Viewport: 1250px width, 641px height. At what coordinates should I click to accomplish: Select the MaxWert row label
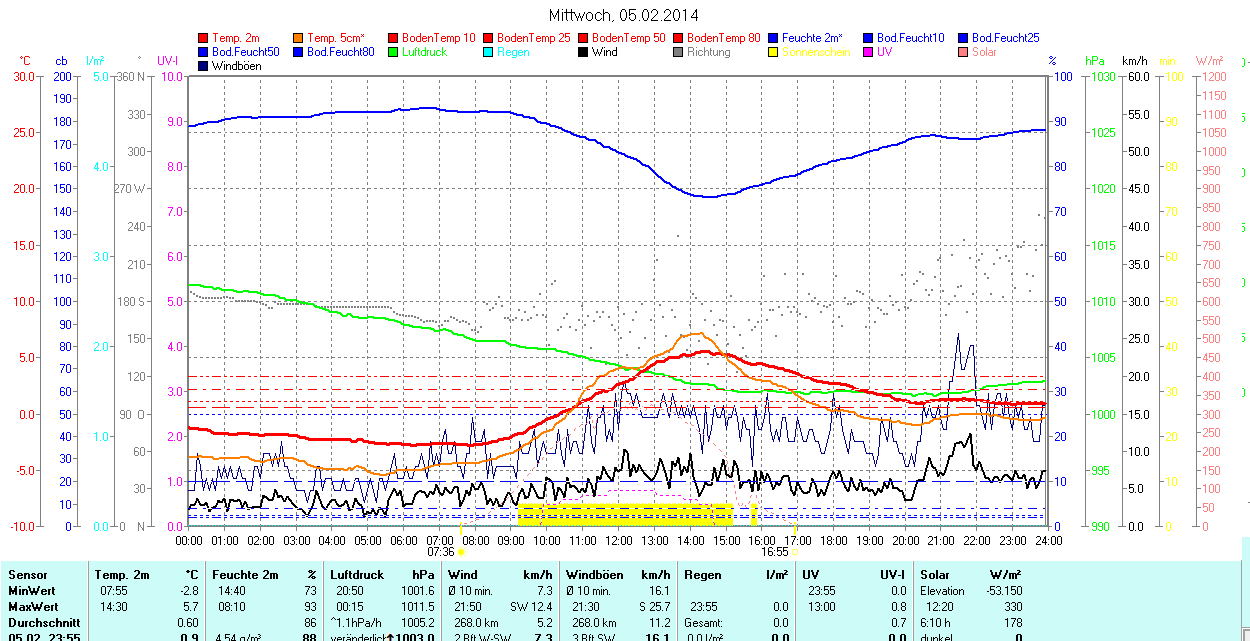(32, 607)
